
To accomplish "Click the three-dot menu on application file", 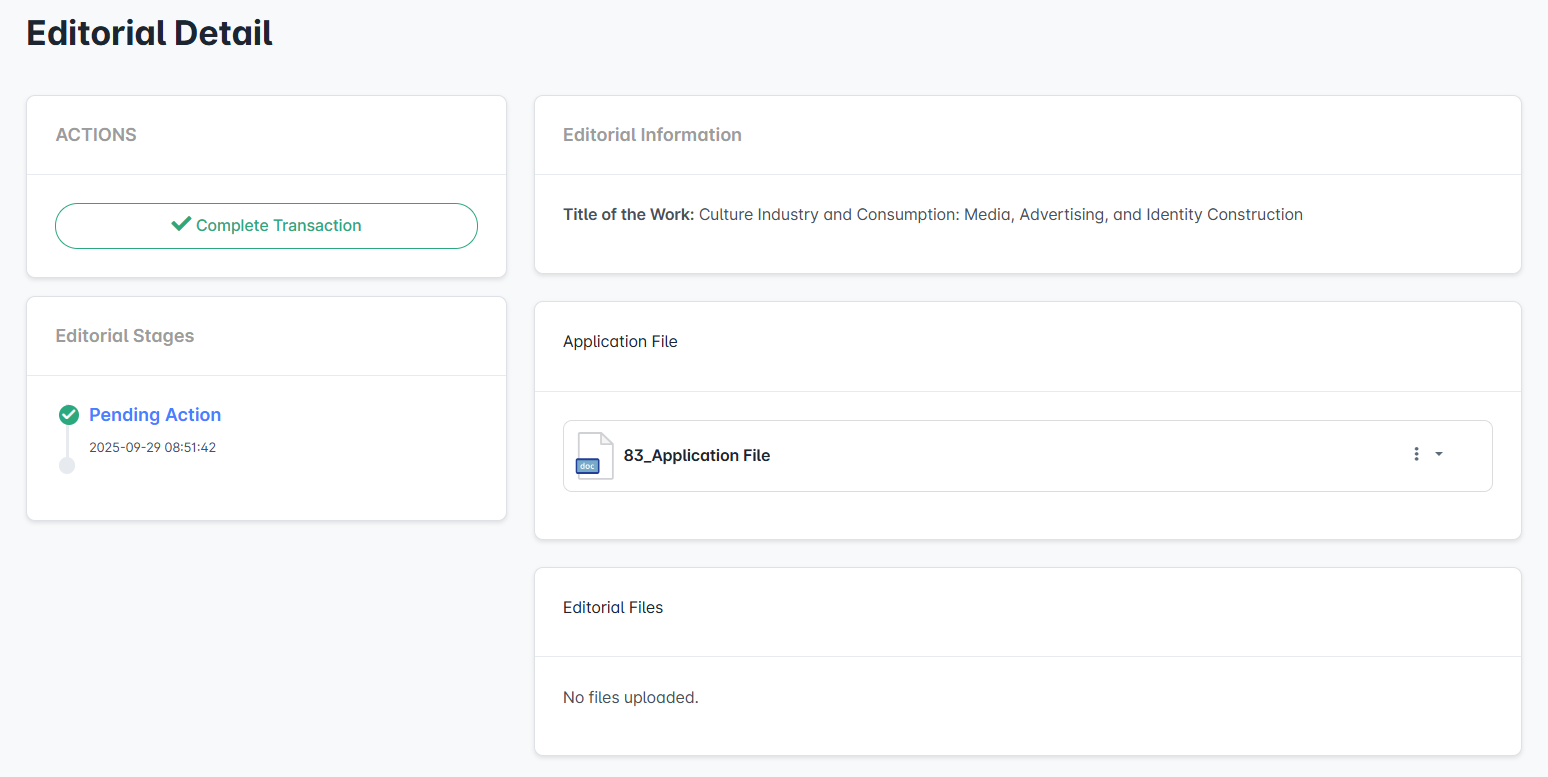I will tap(1416, 454).
